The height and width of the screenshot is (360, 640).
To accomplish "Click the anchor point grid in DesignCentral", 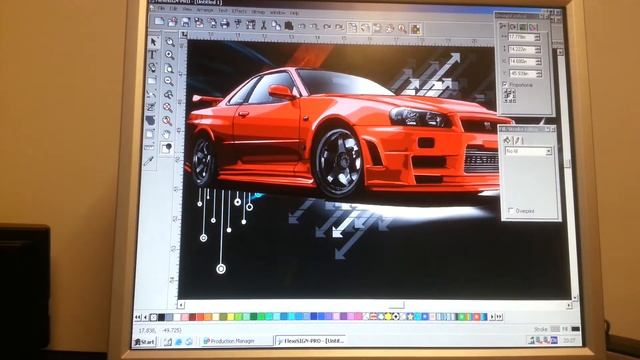I will point(509,96).
